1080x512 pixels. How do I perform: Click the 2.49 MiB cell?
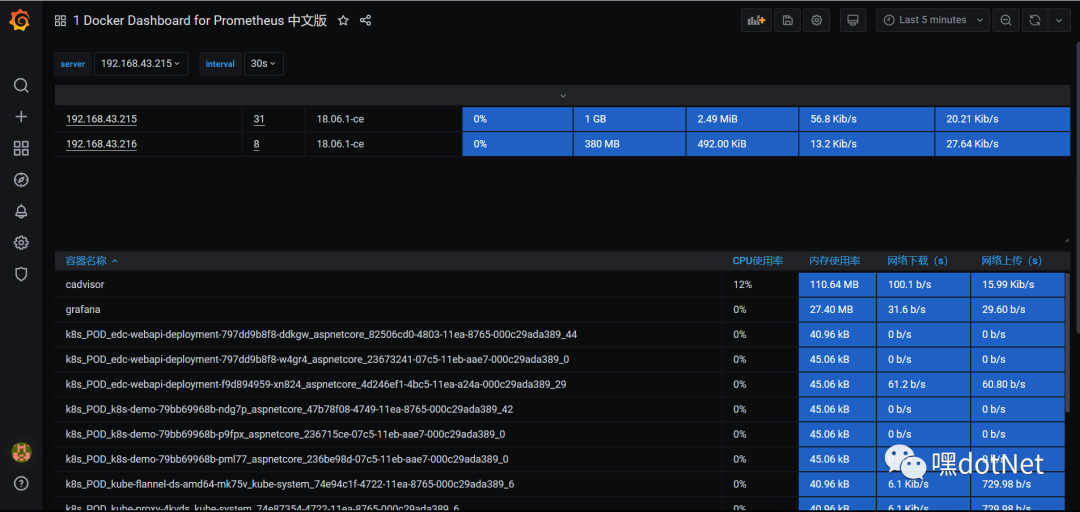click(742, 119)
